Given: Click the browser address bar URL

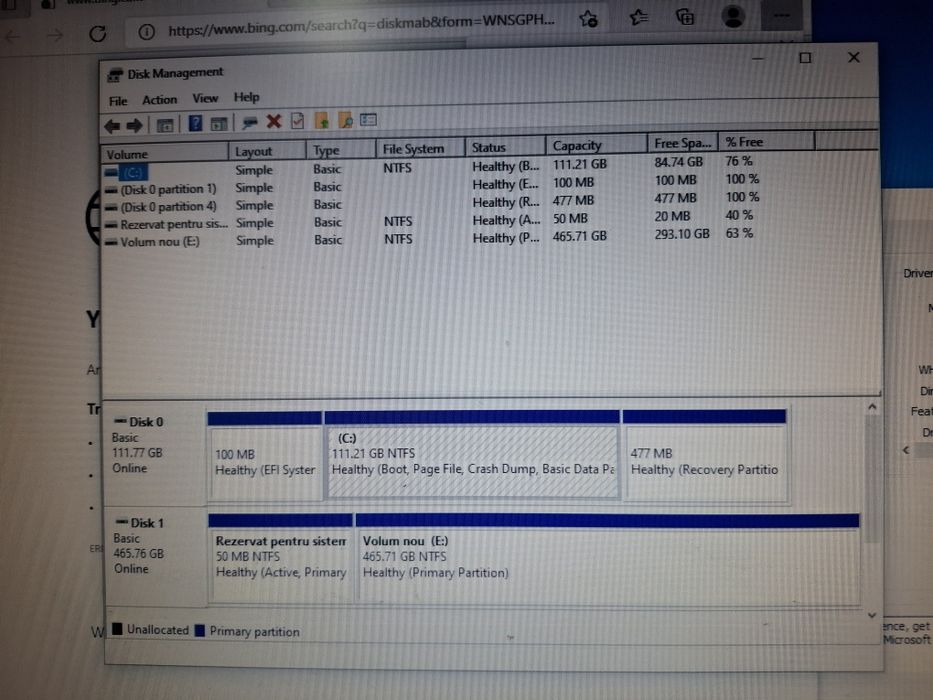Looking at the screenshot, I should pos(361,23).
